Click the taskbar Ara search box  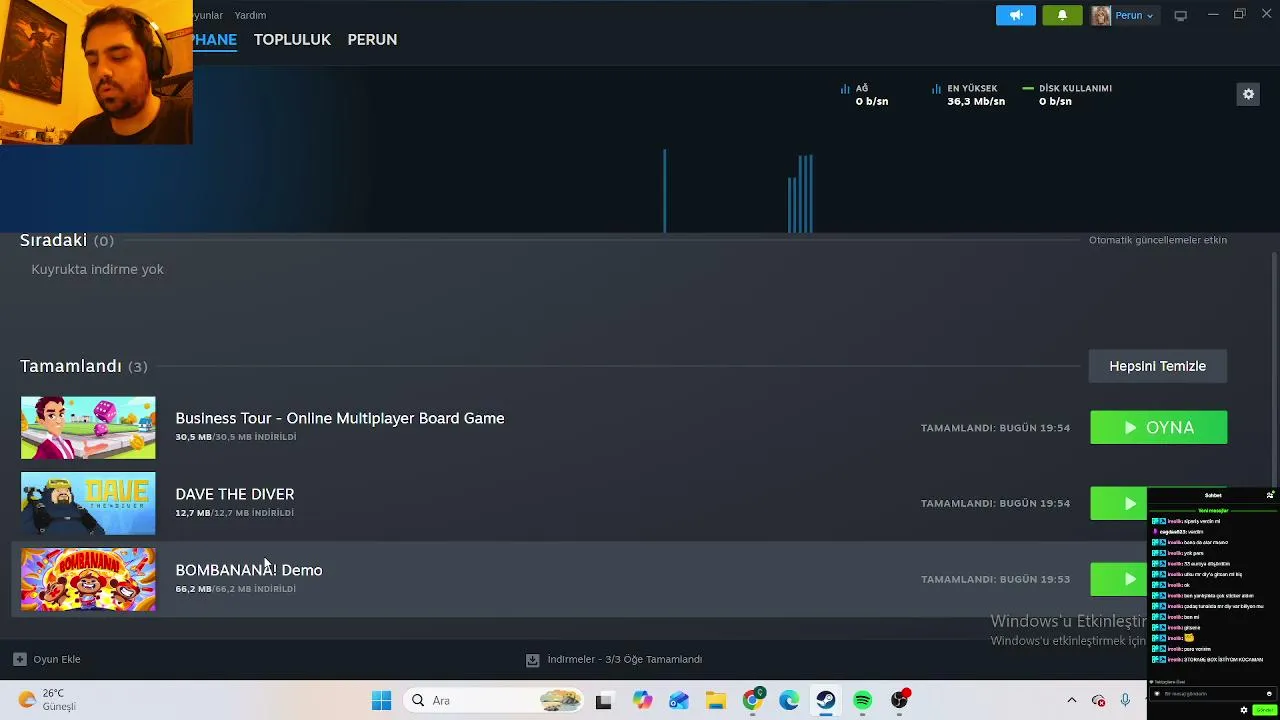point(494,700)
